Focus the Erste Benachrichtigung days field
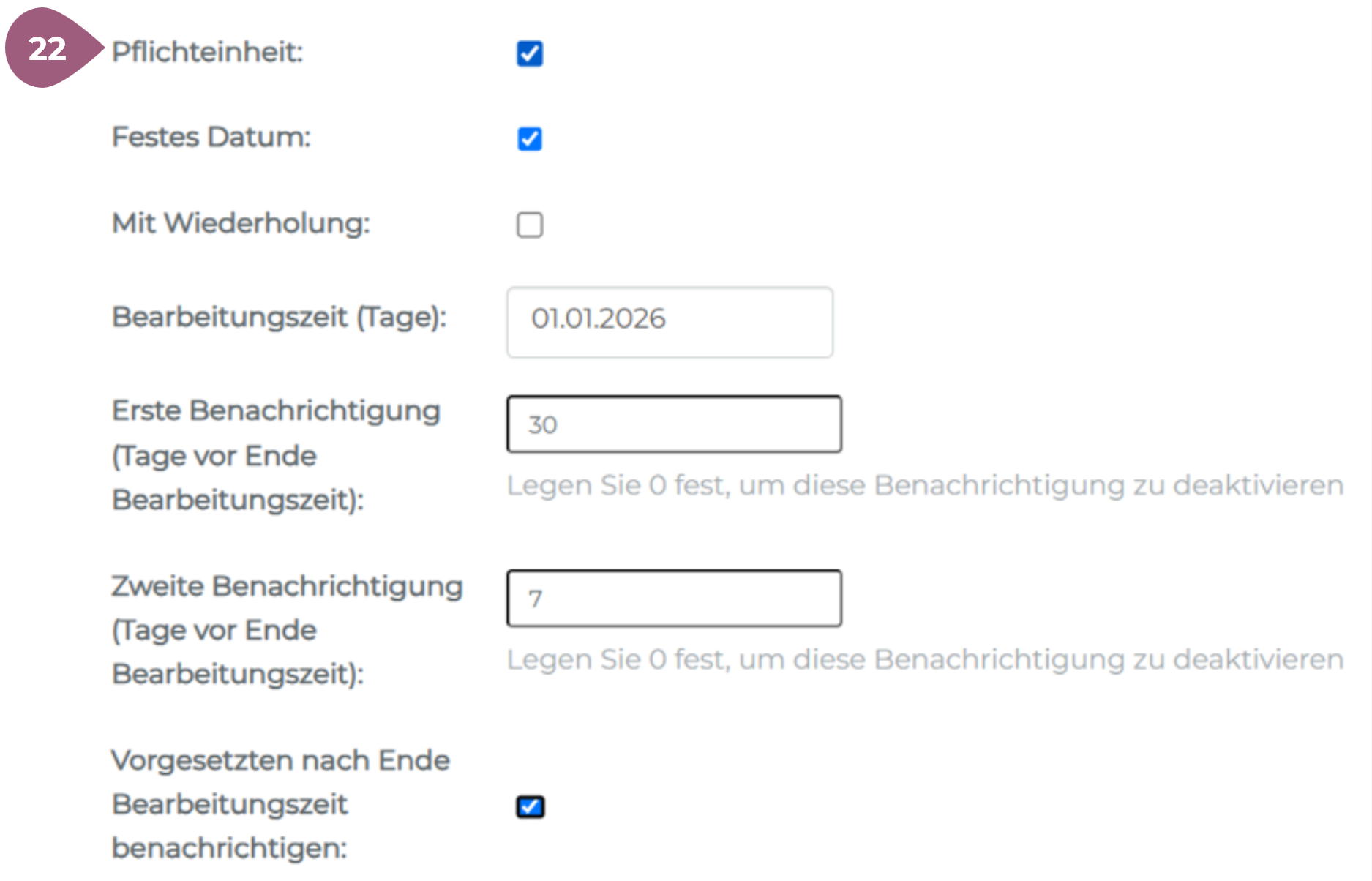The image size is (1372, 881). pyautogui.click(x=674, y=424)
